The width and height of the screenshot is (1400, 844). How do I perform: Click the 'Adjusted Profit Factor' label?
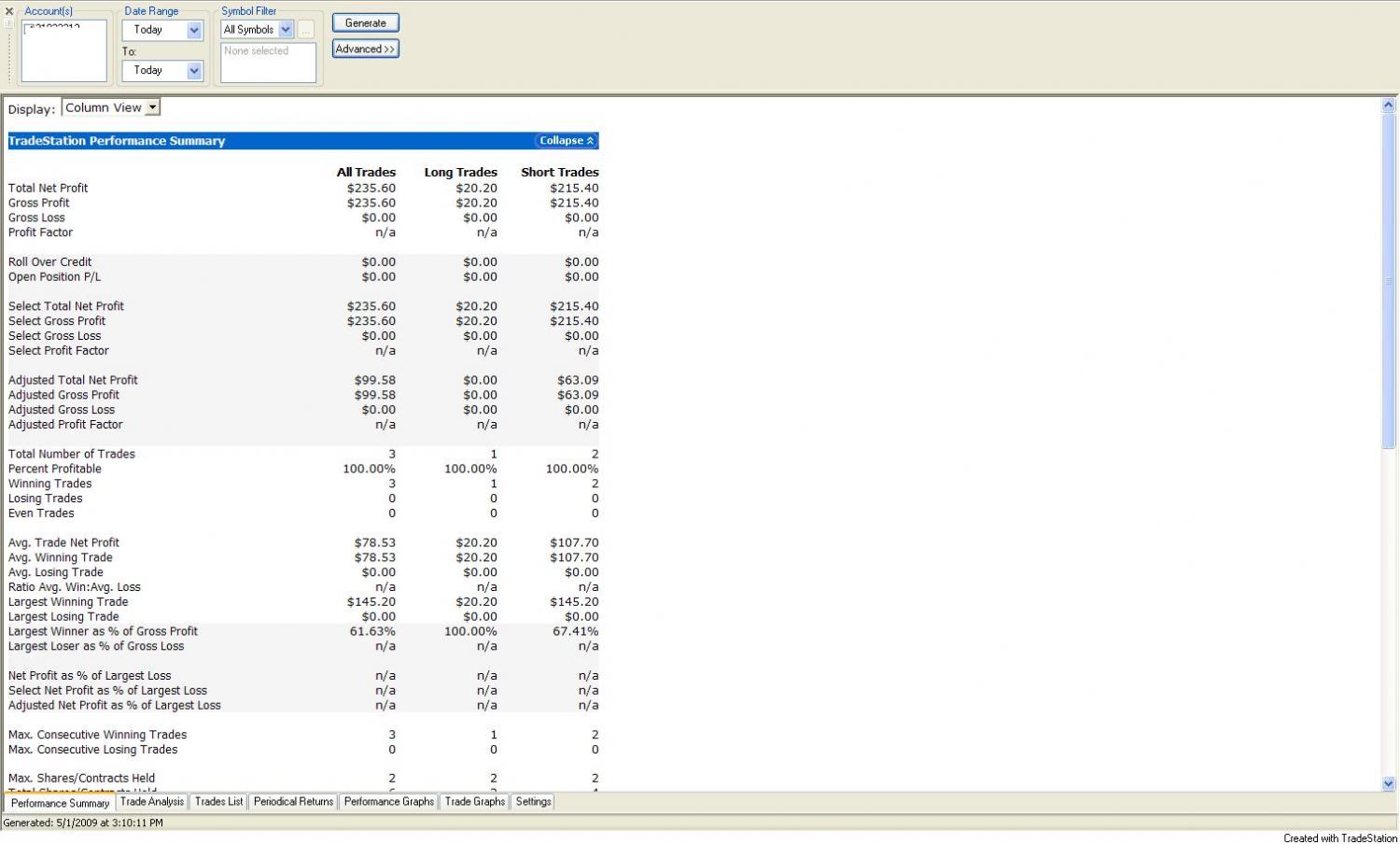[x=65, y=425]
